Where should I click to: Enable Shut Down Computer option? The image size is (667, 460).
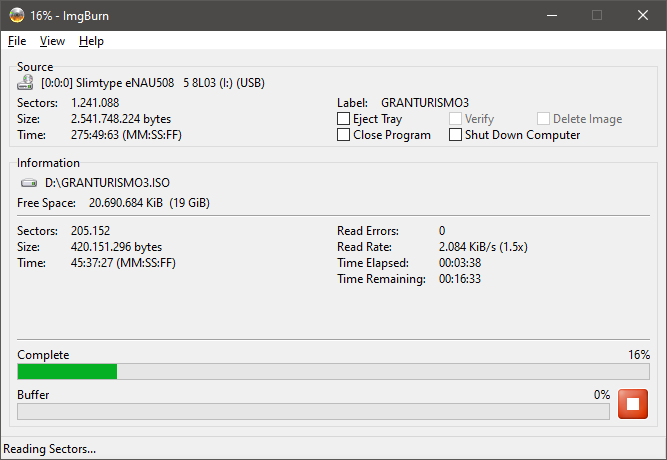(456, 135)
